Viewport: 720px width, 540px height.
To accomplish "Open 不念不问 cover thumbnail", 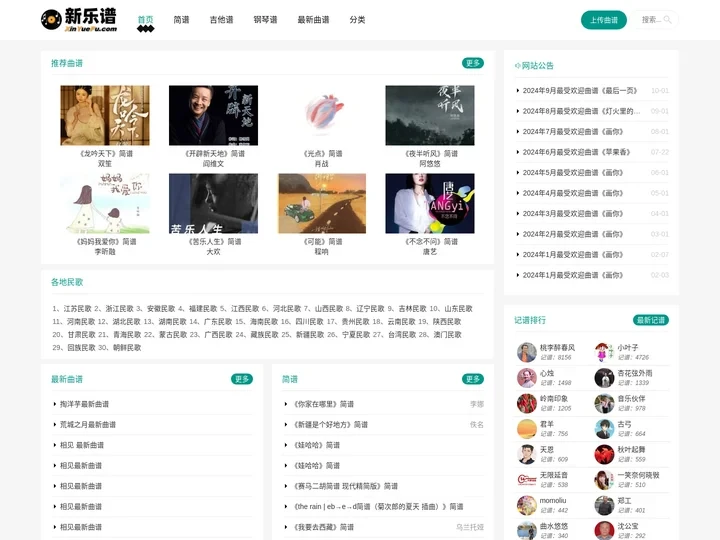I will [x=430, y=203].
